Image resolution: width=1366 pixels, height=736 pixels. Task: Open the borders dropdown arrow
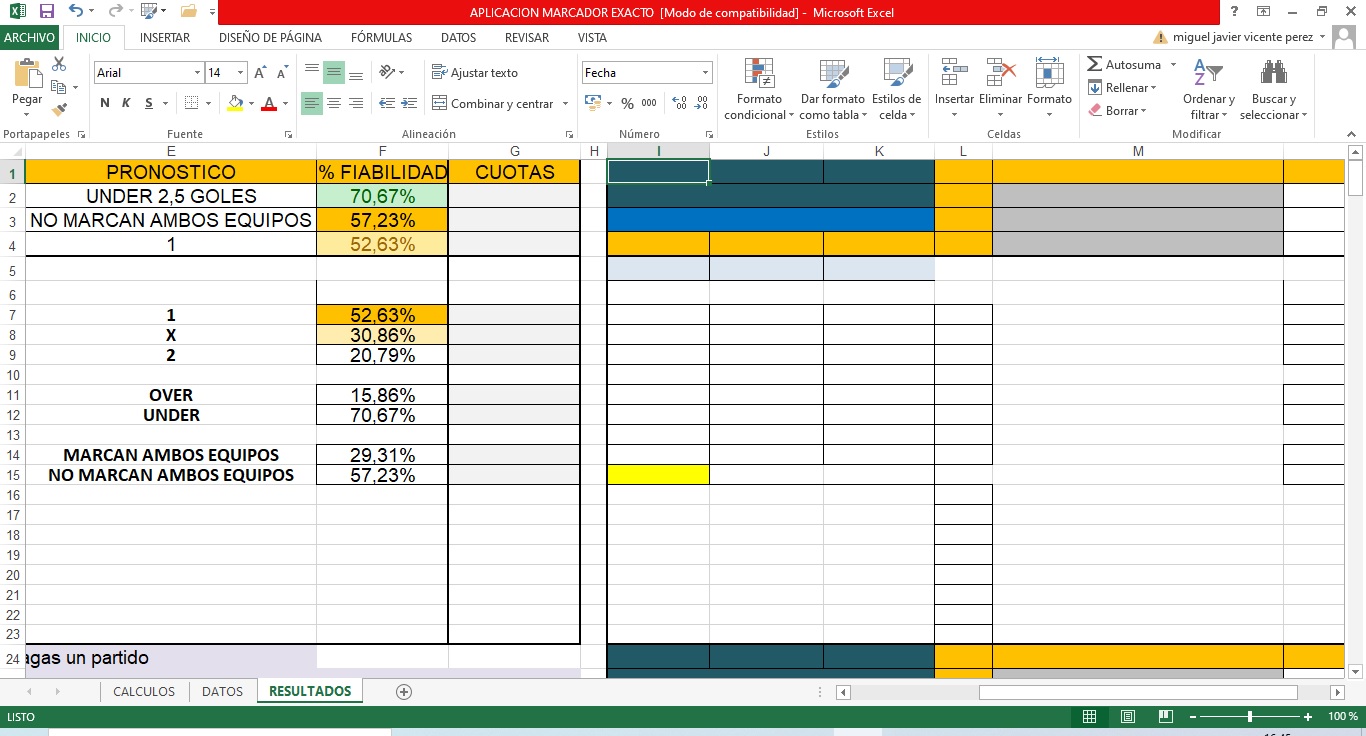[x=208, y=103]
